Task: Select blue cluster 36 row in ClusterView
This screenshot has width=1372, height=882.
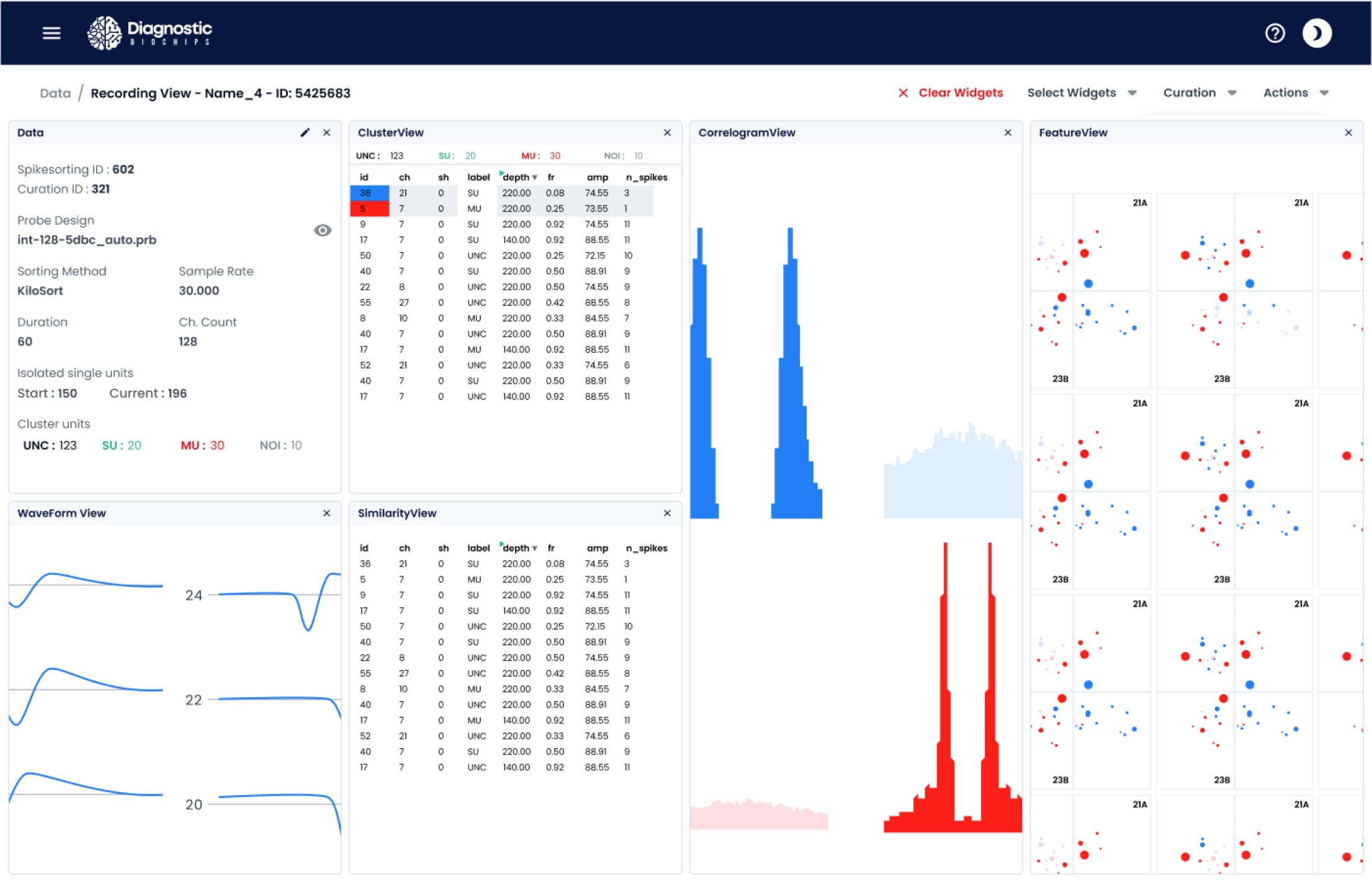Action: pyautogui.click(x=369, y=194)
